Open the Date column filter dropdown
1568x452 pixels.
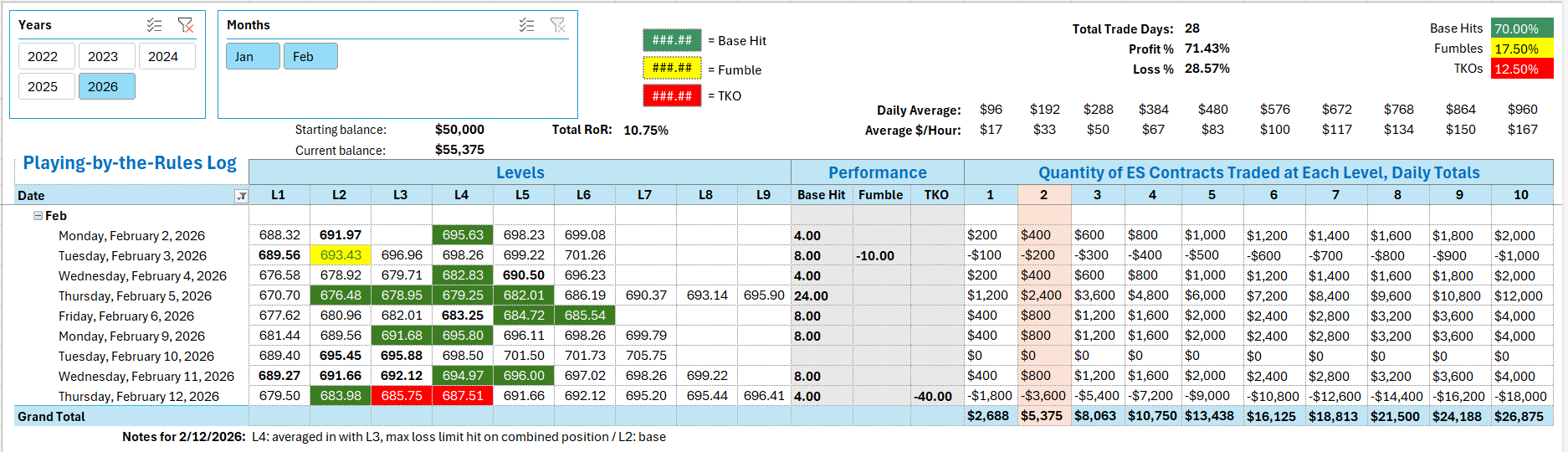241,196
